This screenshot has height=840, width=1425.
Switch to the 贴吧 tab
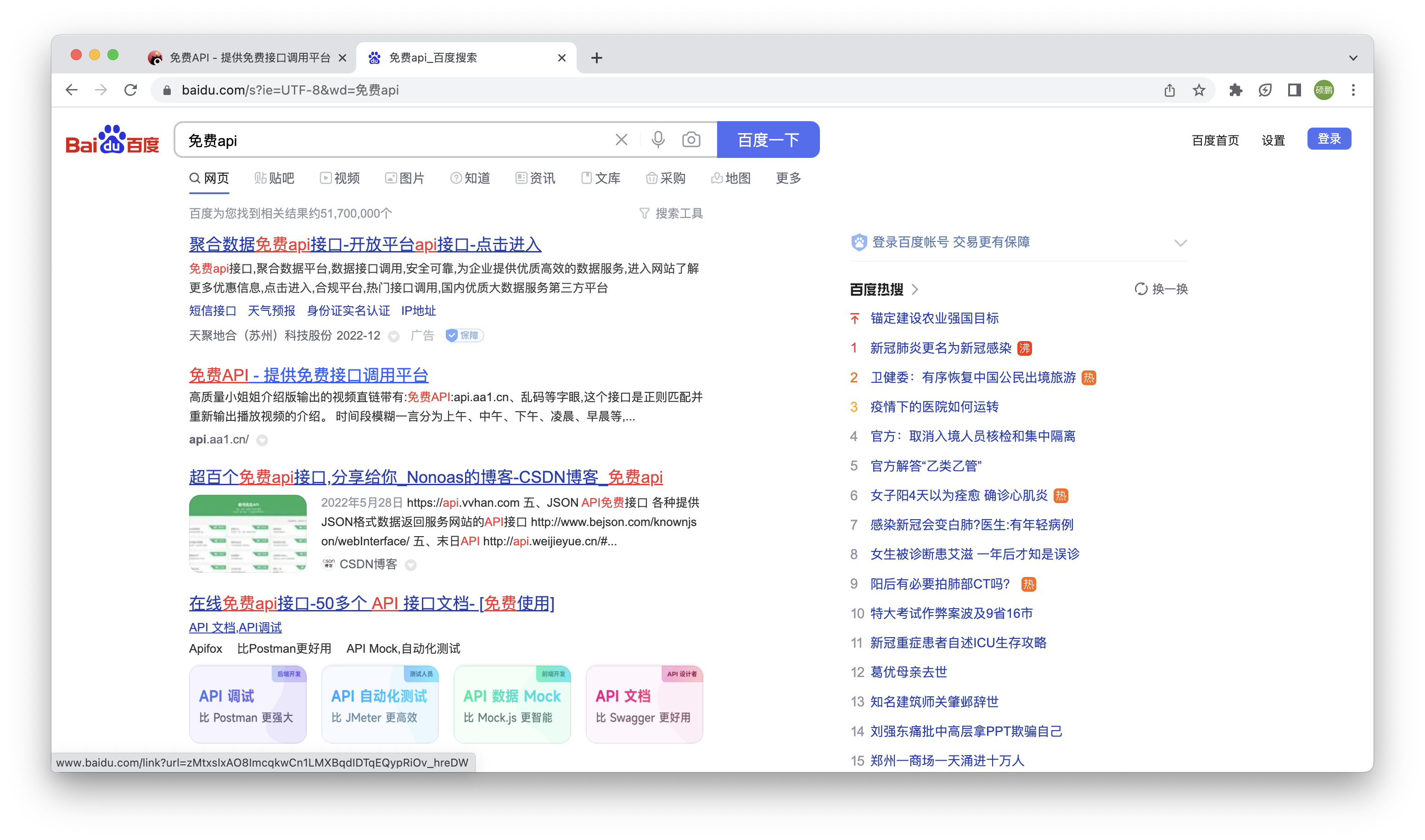pos(274,178)
